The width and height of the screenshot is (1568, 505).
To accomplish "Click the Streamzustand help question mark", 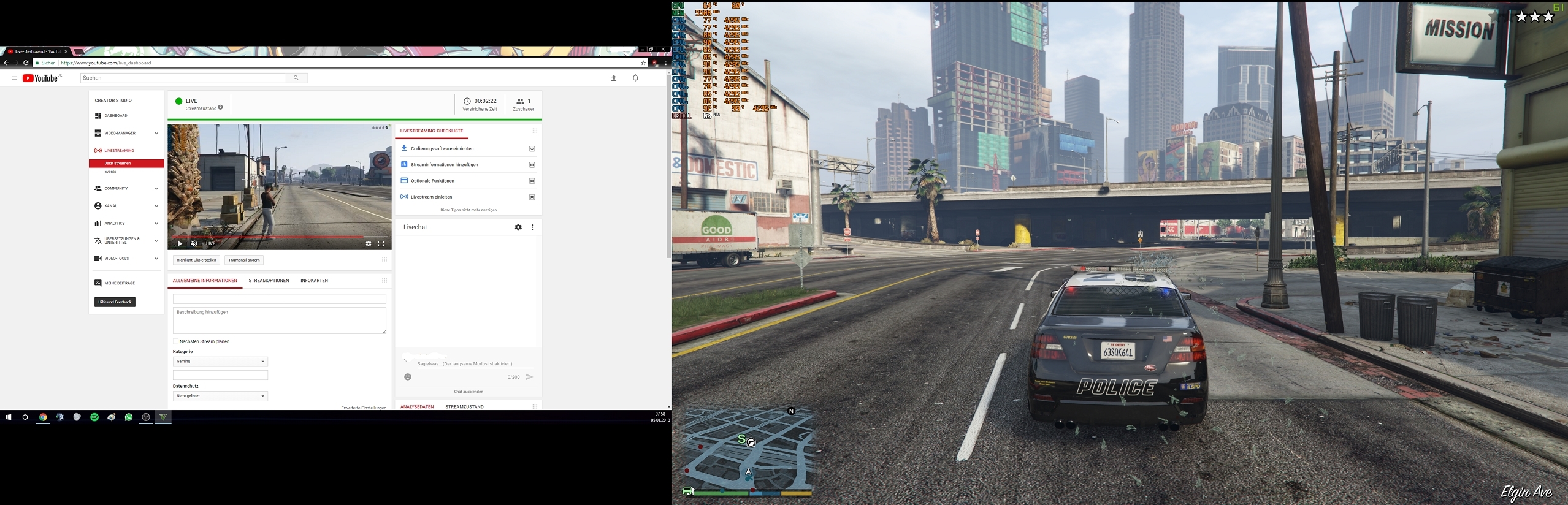I will (x=220, y=107).
